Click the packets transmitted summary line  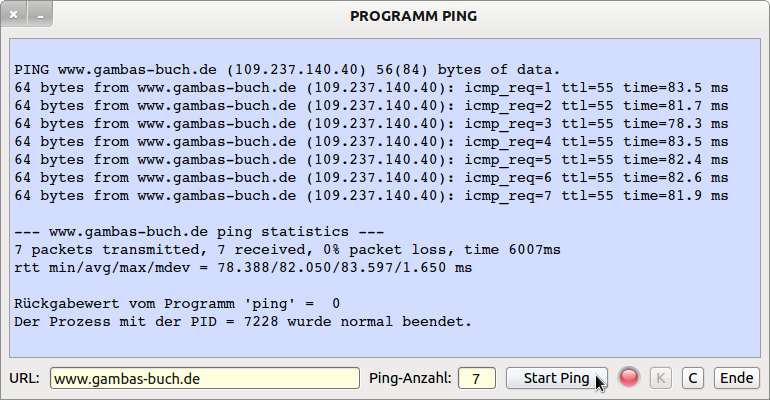pos(287,250)
